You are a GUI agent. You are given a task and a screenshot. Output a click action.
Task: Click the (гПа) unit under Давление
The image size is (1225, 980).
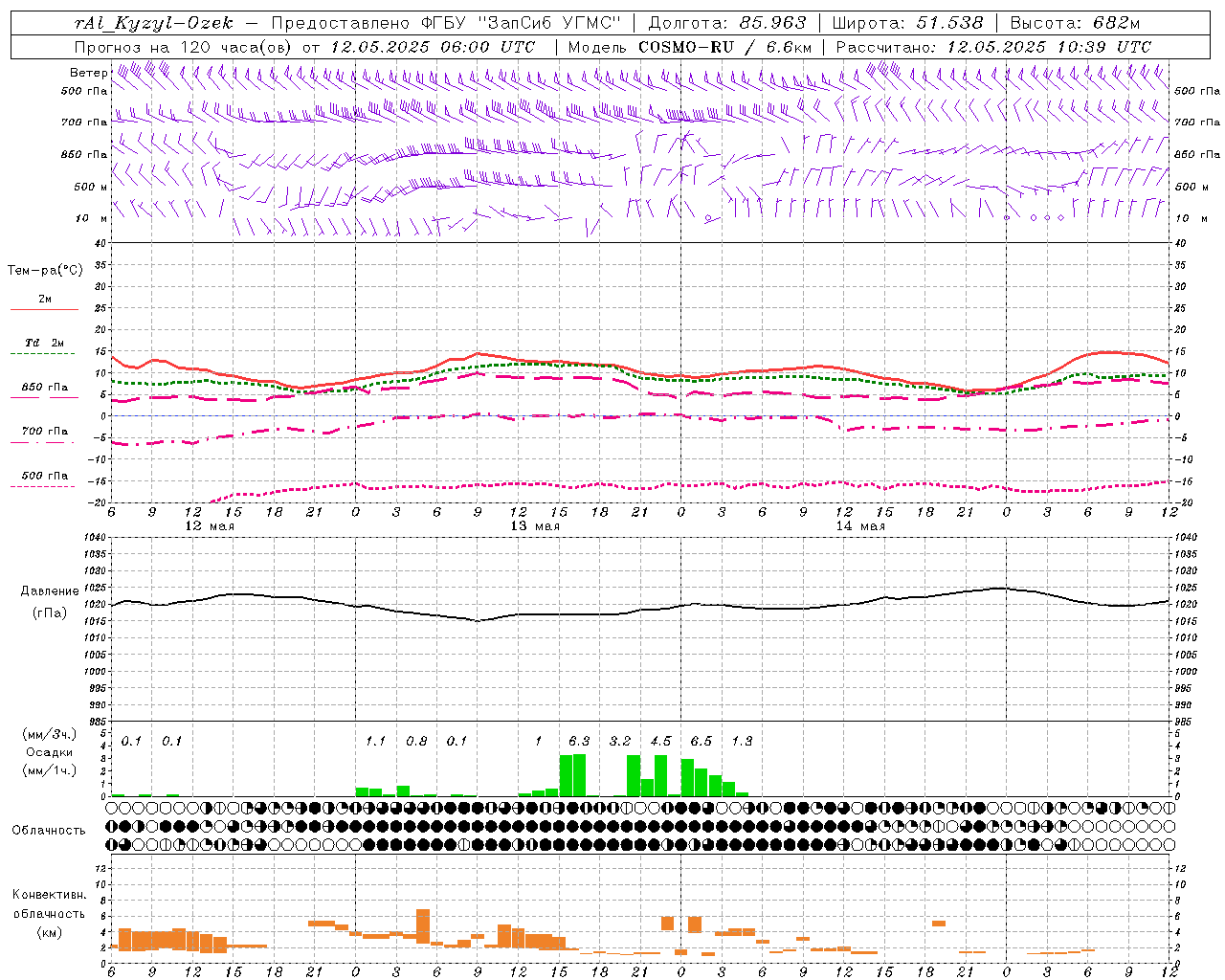tap(50, 612)
